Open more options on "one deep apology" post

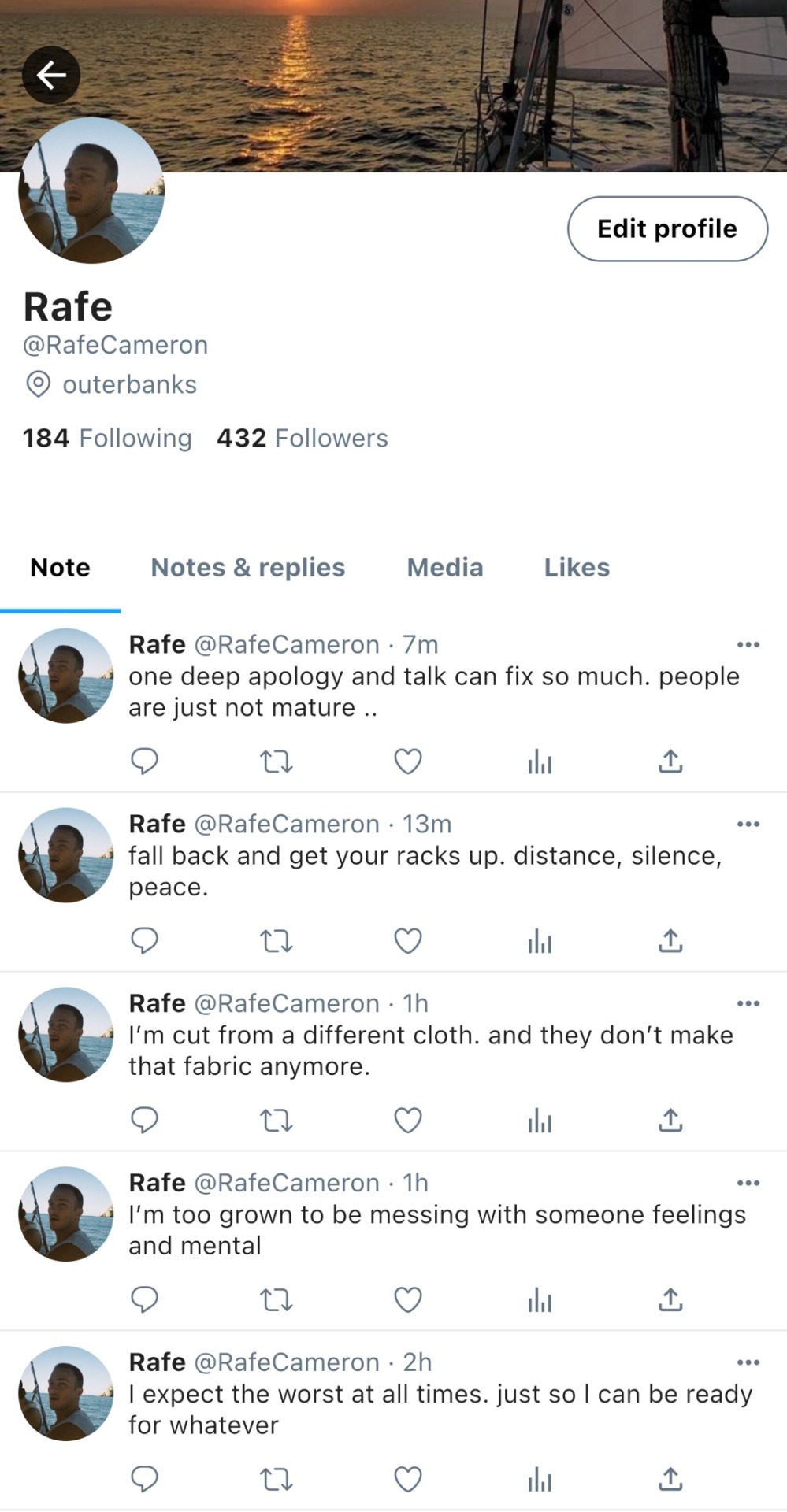pyautogui.click(x=748, y=645)
